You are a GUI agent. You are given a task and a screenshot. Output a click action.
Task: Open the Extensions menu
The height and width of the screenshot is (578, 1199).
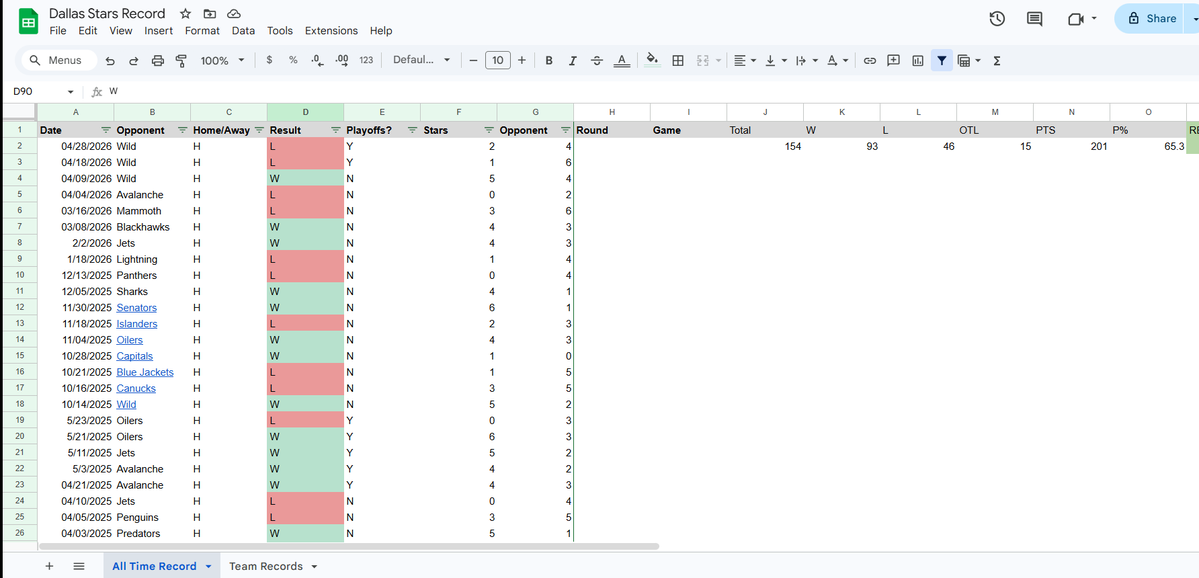[x=331, y=31]
